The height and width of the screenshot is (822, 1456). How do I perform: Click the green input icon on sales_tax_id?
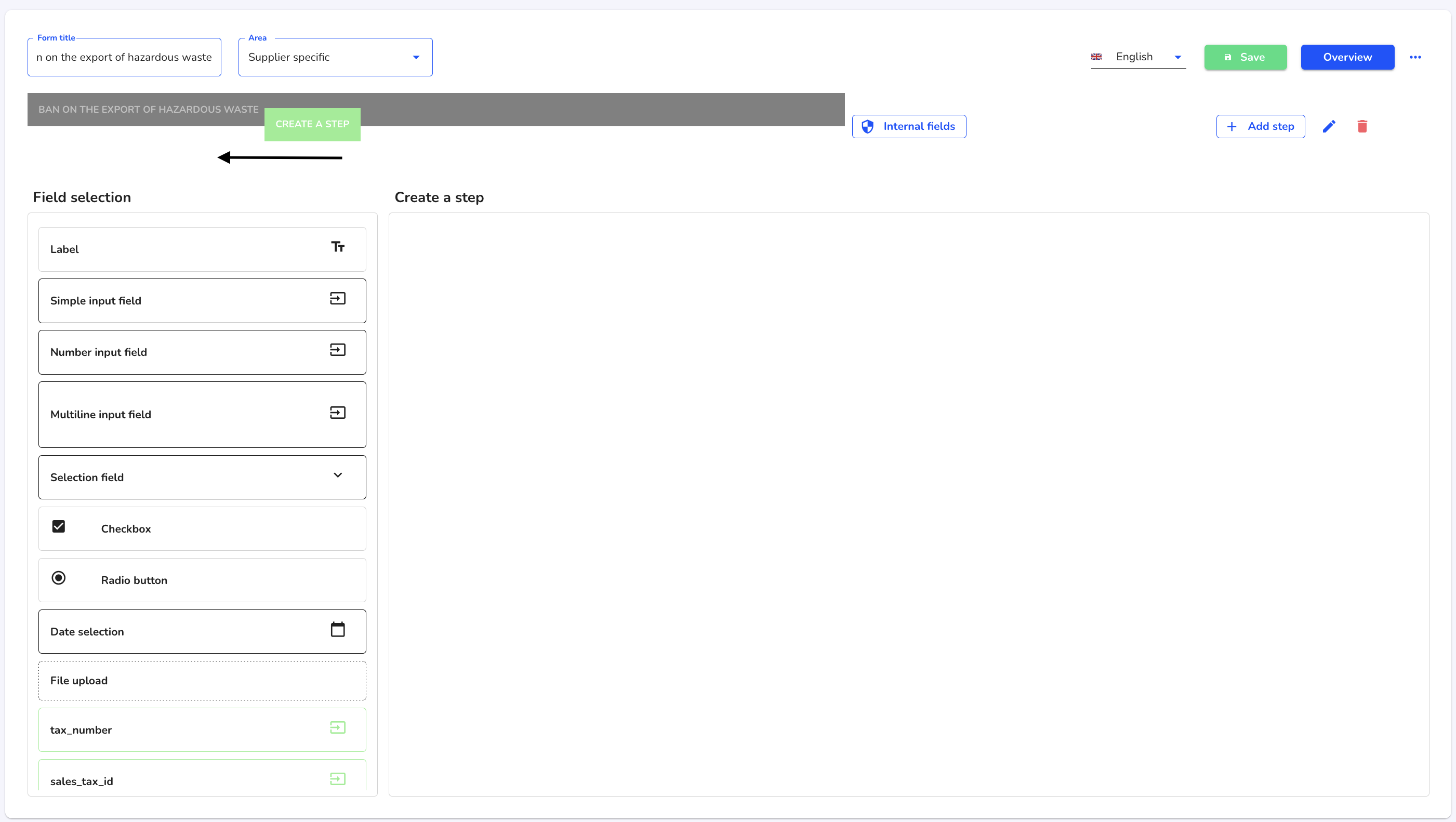coord(337,778)
